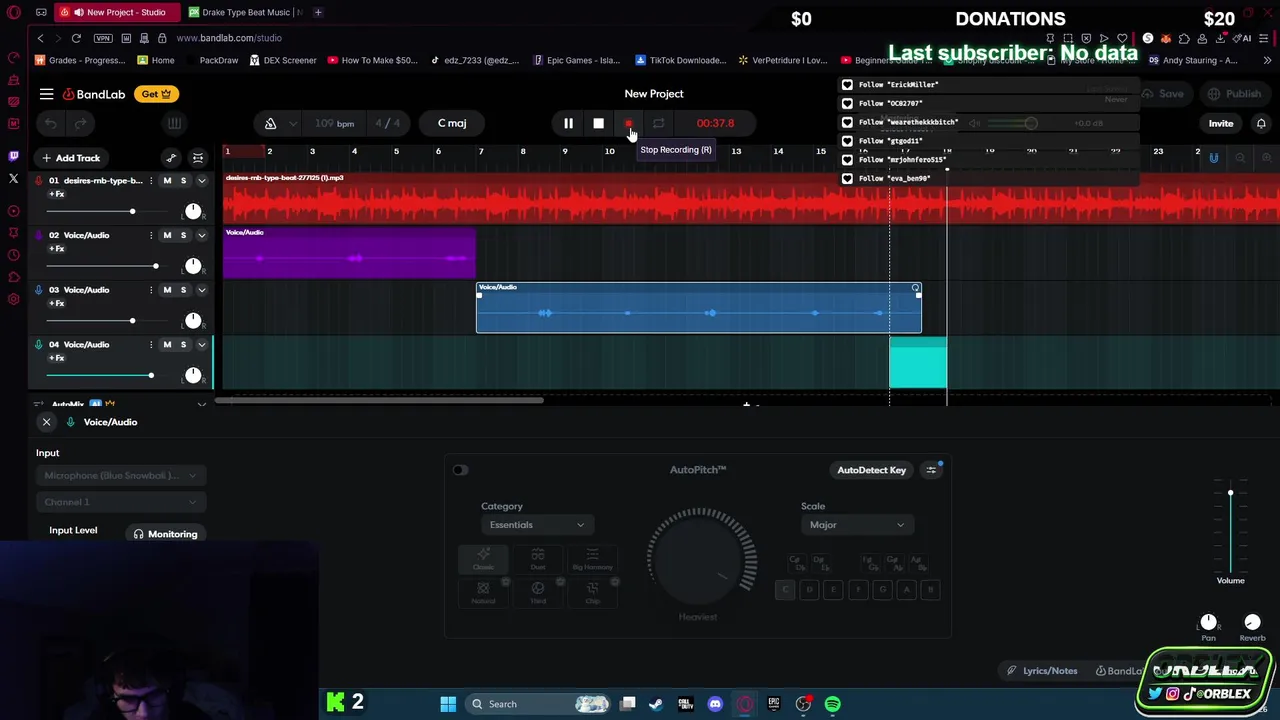Open the C maj key selector
Image resolution: width=1280 pixels, height=720 pixels.
(x=452, y=123)
